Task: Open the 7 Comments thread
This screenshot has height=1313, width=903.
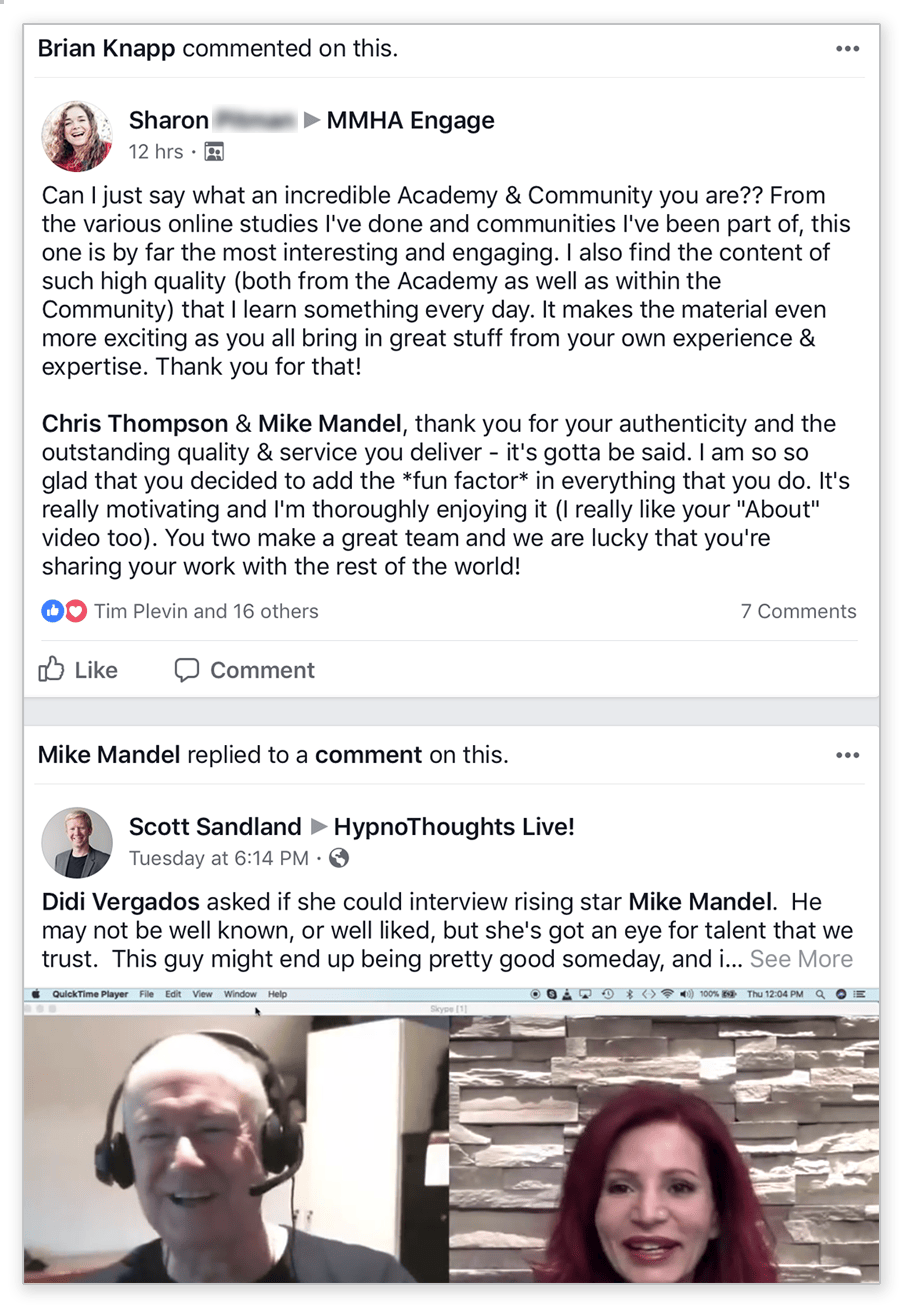Action: [798, 611]
